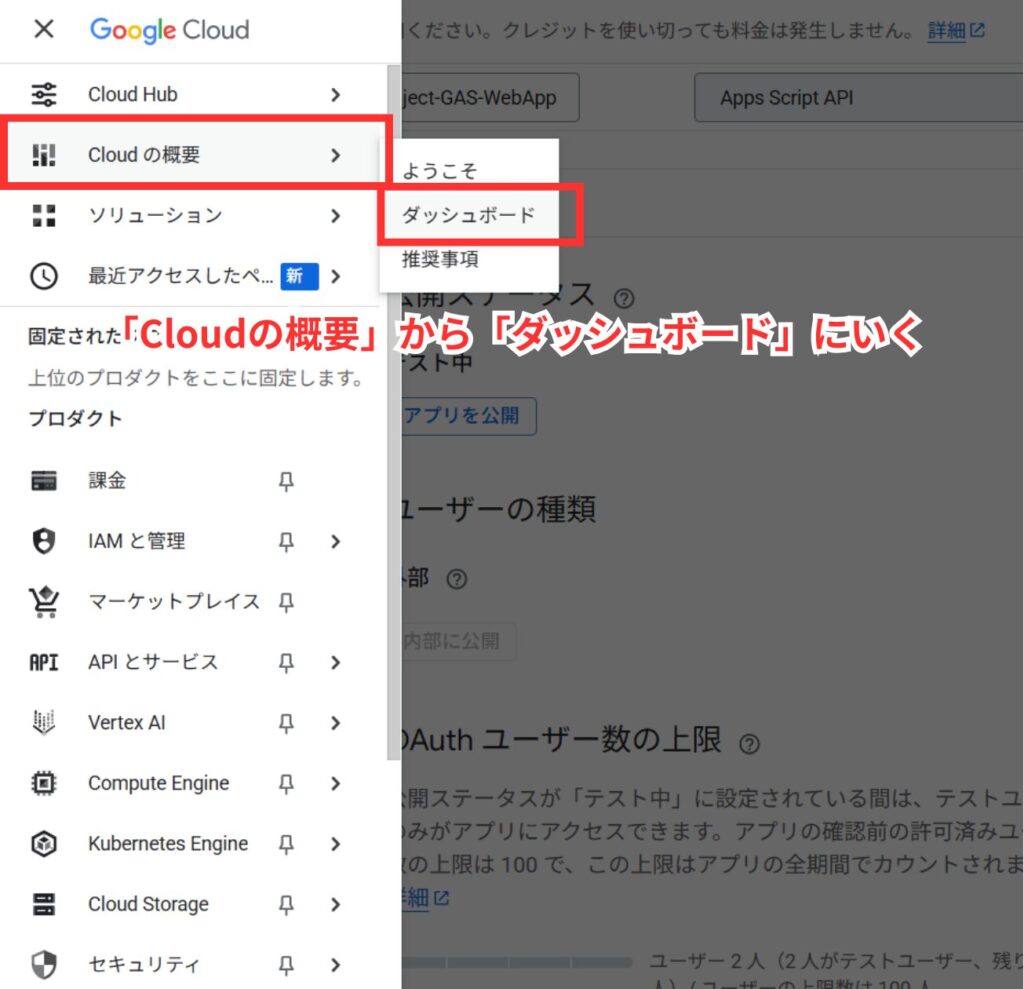
Task: Click the Vertex AI icon
Action: (x=44, y=722)
